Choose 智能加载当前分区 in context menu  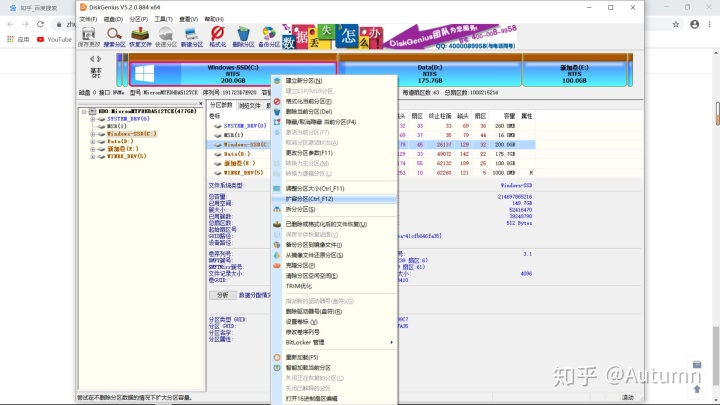[334, 368]
